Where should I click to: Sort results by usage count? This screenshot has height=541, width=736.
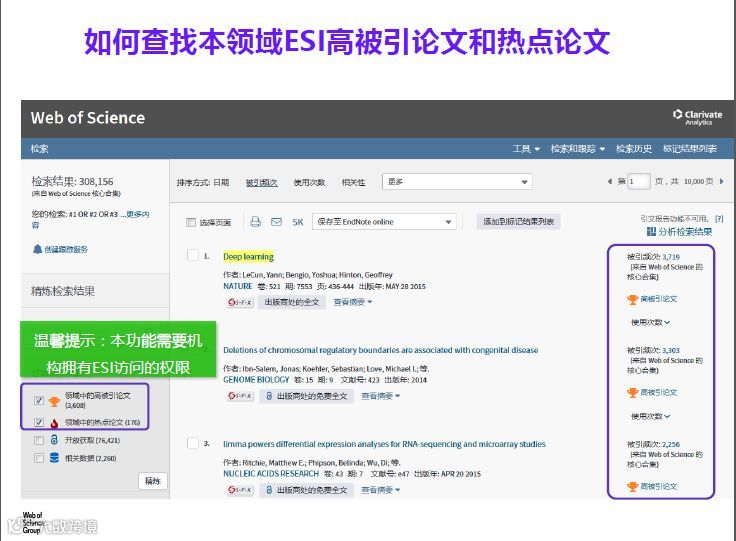[x=309, y=183]
